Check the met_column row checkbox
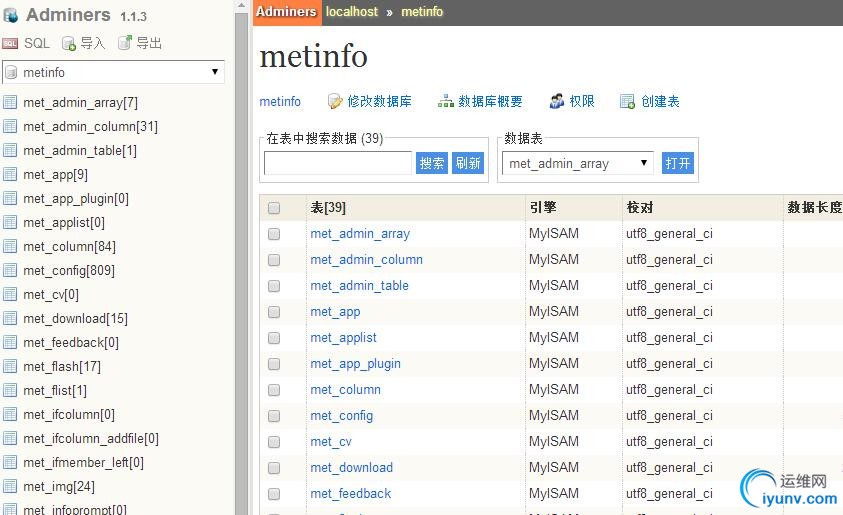Screen dimensions: 843x515 point(274,390)
